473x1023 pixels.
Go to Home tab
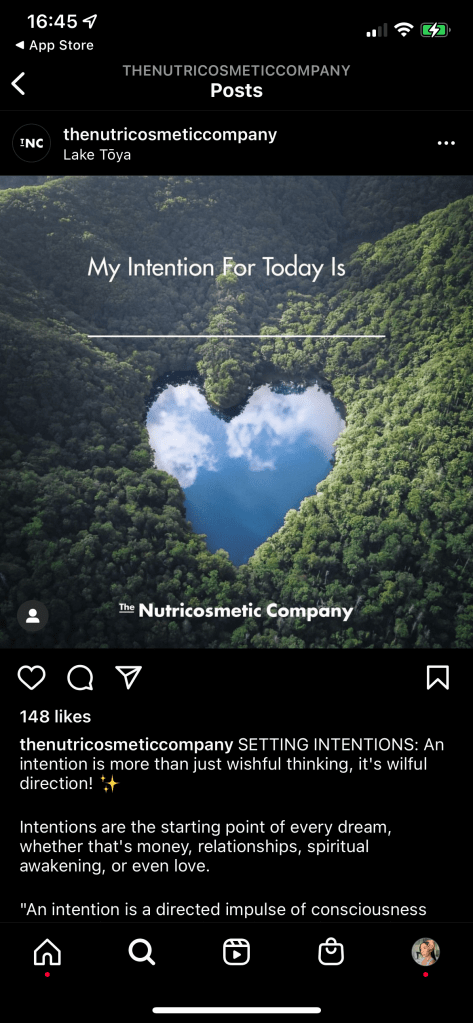[x=47, y=952]
